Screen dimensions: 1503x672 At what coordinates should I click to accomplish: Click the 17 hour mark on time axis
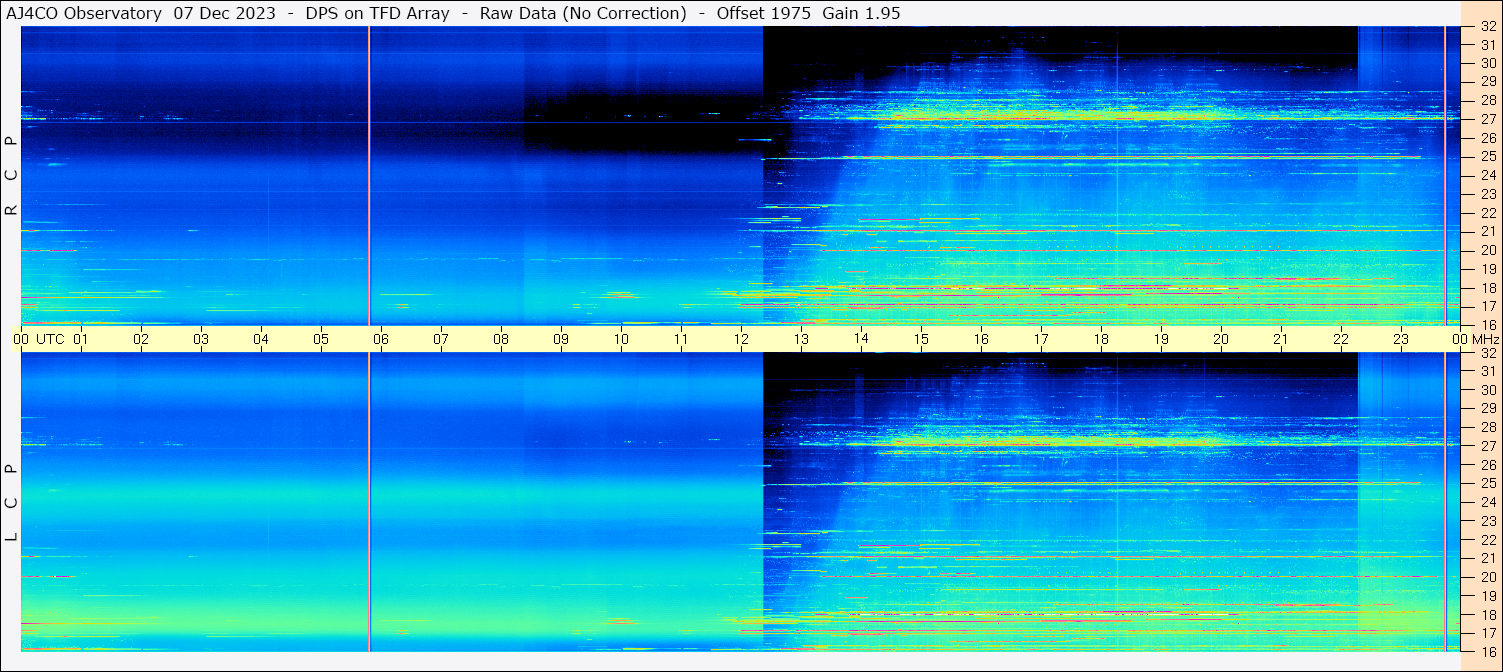(1041, 339)
